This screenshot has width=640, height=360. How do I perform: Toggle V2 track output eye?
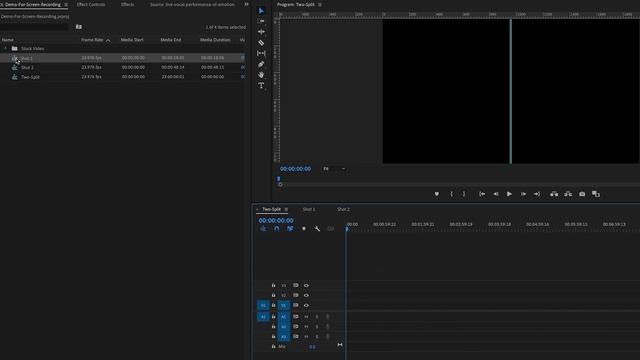click(306, 295)
